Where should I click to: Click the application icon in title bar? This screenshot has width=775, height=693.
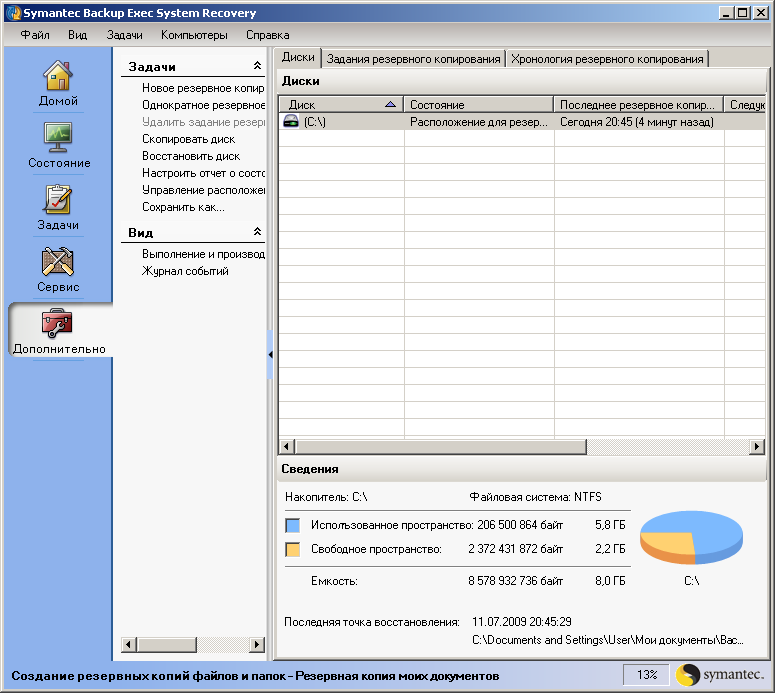point(13,13)
